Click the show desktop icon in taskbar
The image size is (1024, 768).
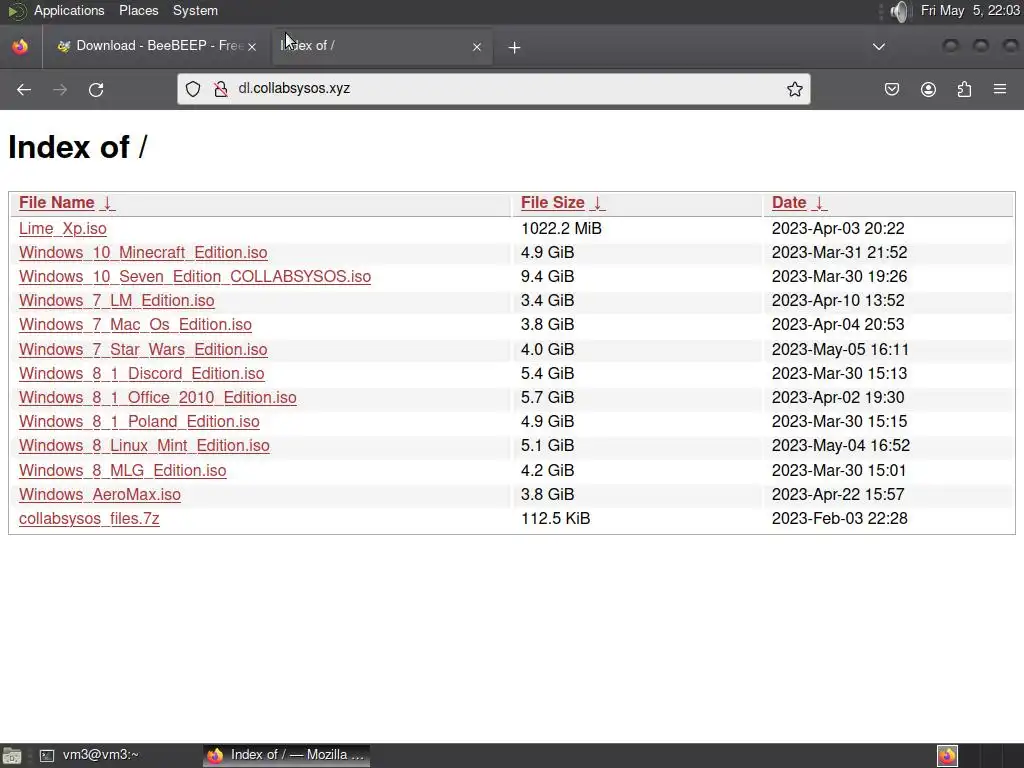(11, 756)
